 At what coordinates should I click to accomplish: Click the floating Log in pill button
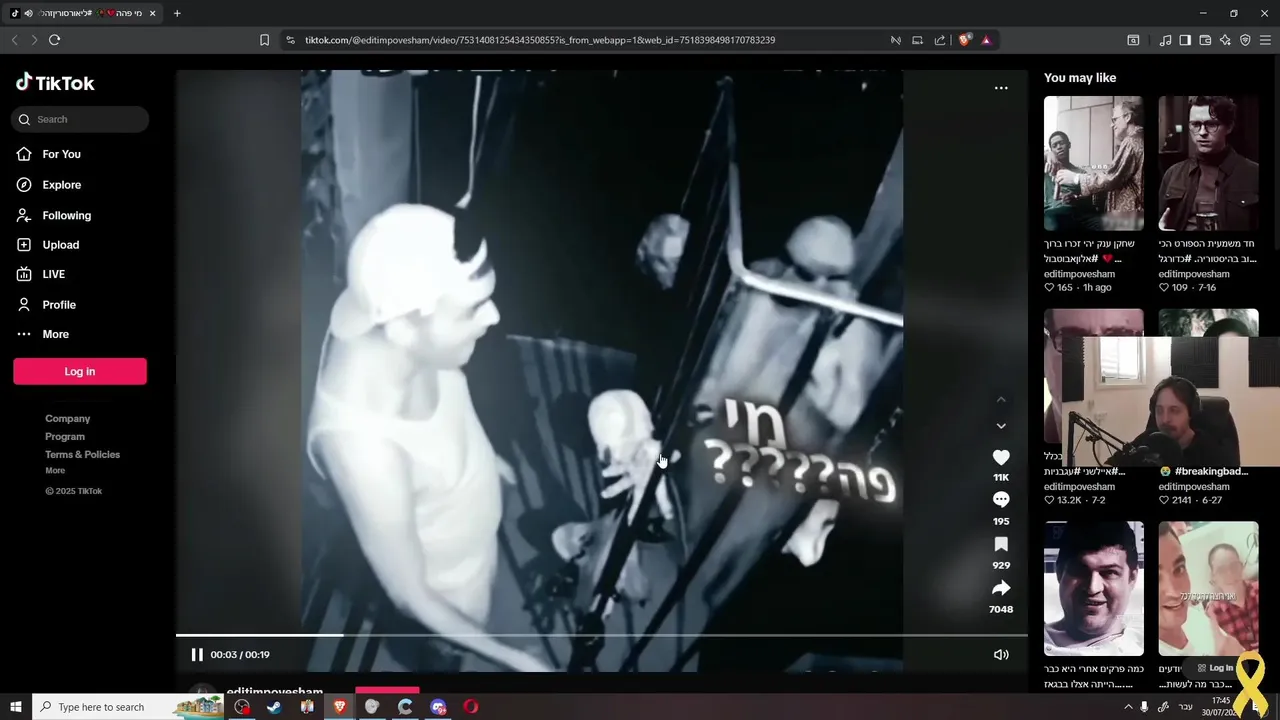[1216, 668]
